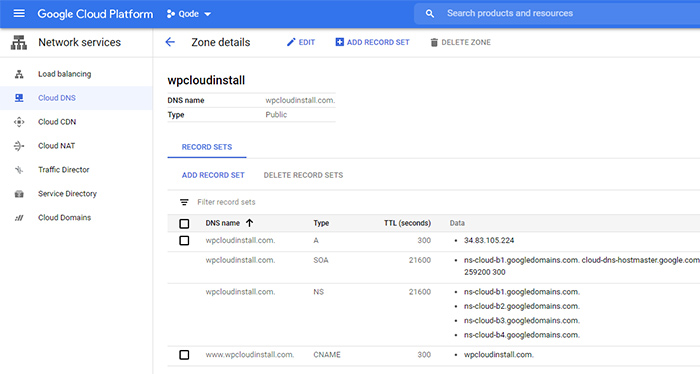Go back with the left arrow

pyautogui.click(x=170, y=42)
